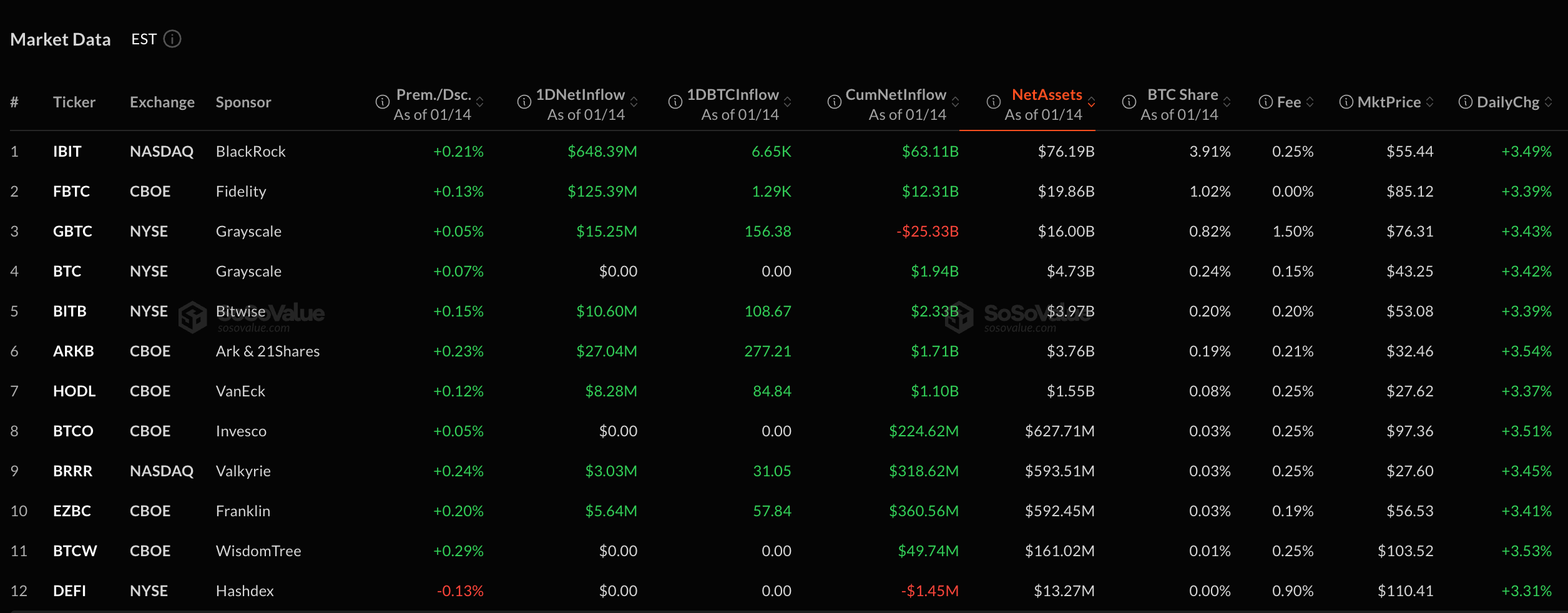This screenshot has width=1568, height=613.
Task: Click the NetAssets column header label
Action: (x=1047, y=95)
